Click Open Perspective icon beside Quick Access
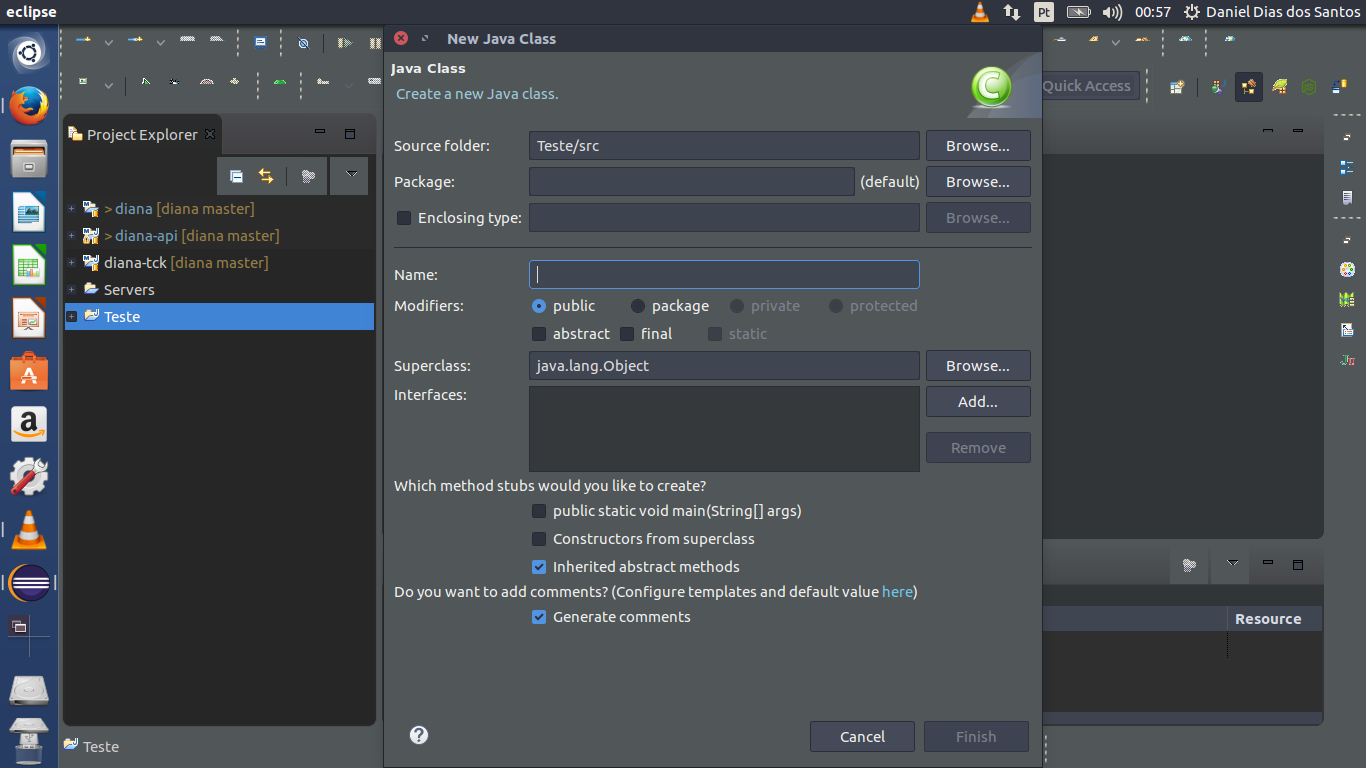Screen dimensions: 1366x768 [1177, 87]
